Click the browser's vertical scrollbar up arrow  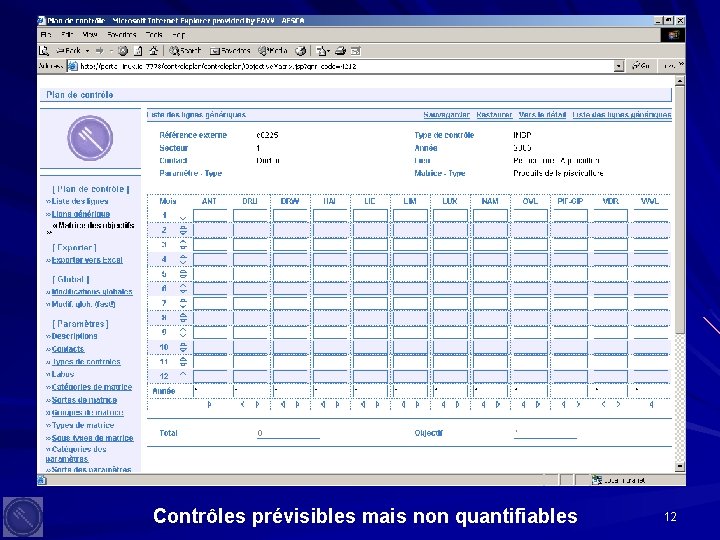point(680,81)
